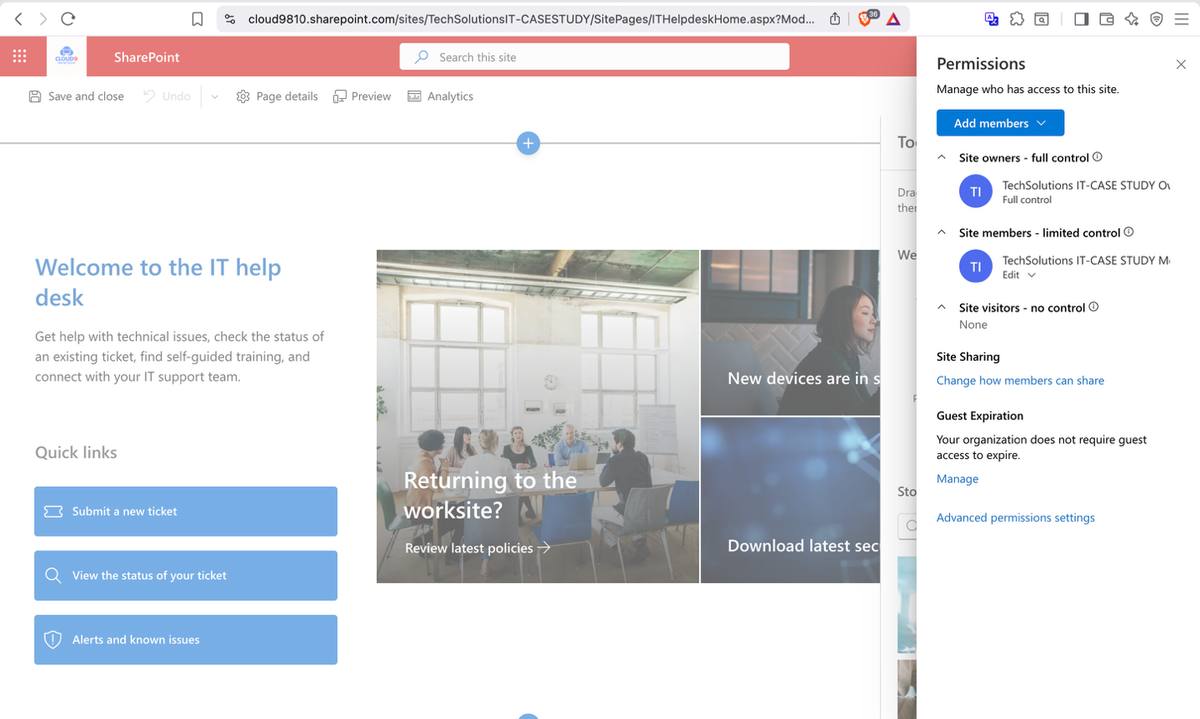Open Leo AI sparkle icon
The image size is (1200, 719).
click(1131, 18)
